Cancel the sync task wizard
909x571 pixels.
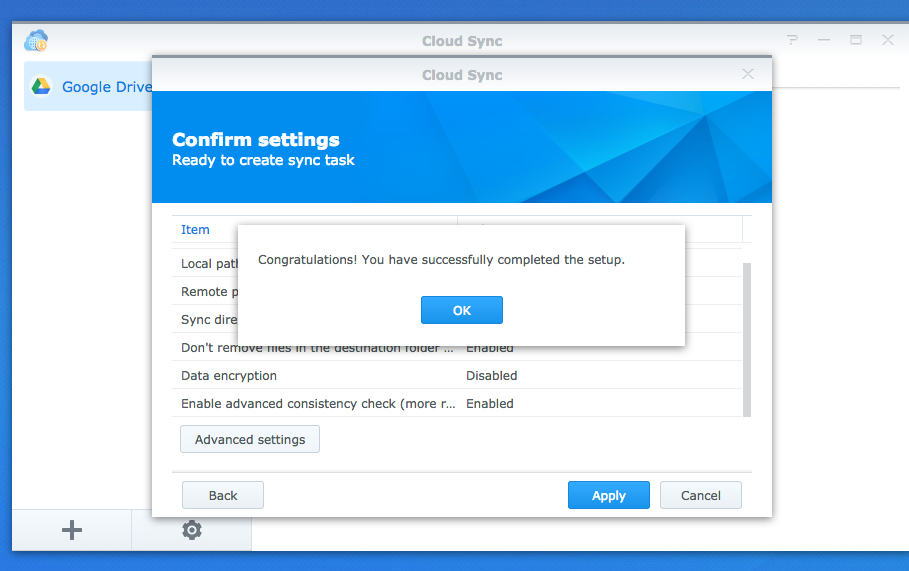tap(700, 495)
